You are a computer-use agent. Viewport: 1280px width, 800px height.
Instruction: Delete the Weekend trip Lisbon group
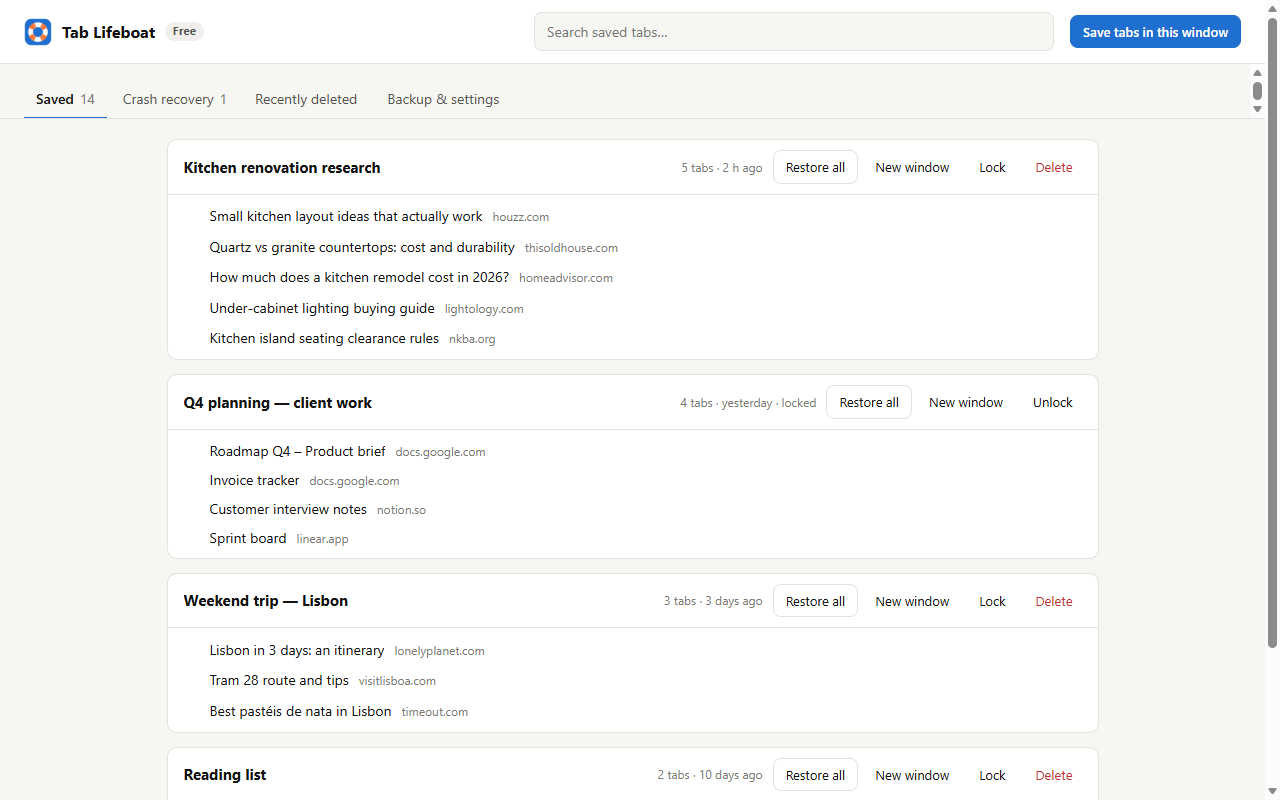pyautogui.click(x=1054, y=601)
